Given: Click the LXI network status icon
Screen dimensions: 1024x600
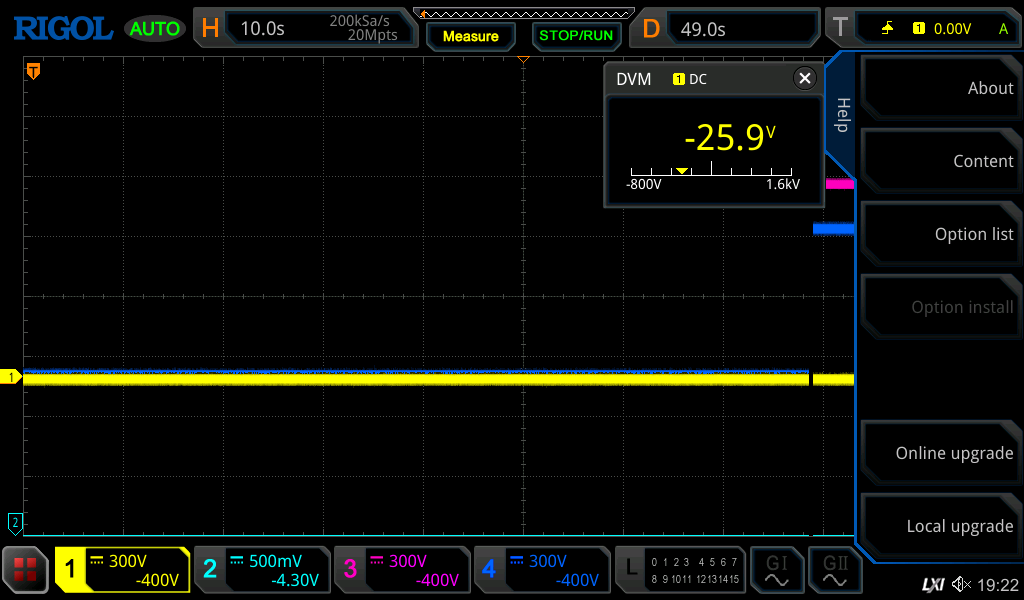Looking at the screenshot, I should tap(932, 584).
